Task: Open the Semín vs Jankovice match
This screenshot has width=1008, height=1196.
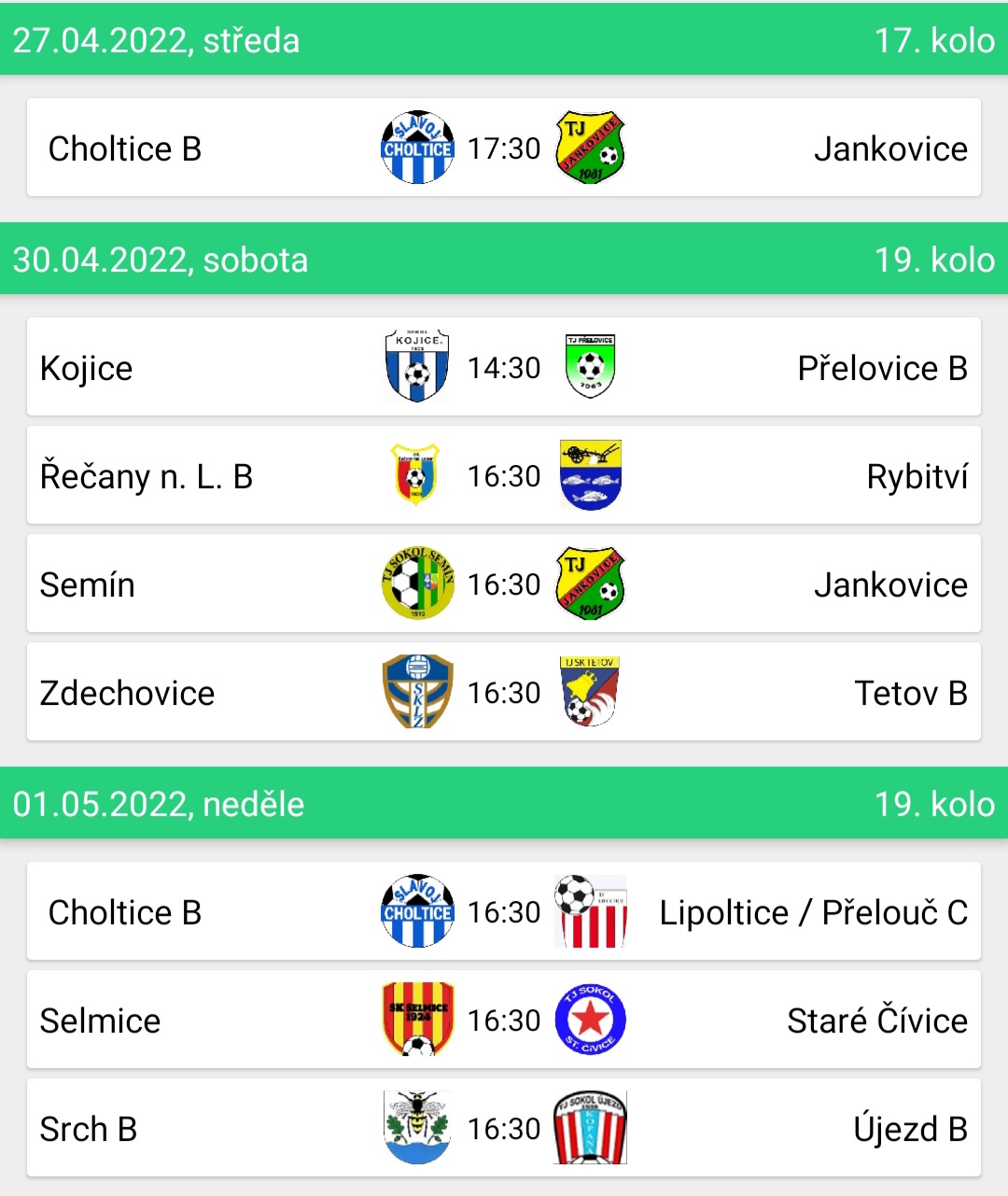Action: point(504,584)
